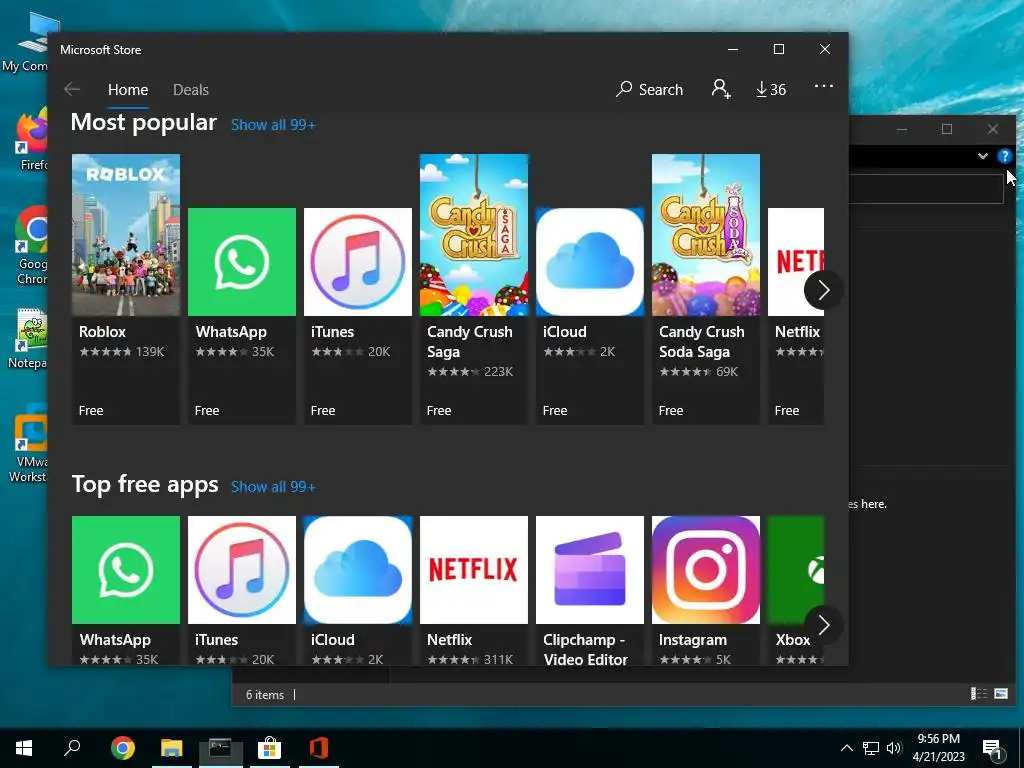
Task: Select the Google Chrome desktop shortcut
Action: tap(31, 246)
